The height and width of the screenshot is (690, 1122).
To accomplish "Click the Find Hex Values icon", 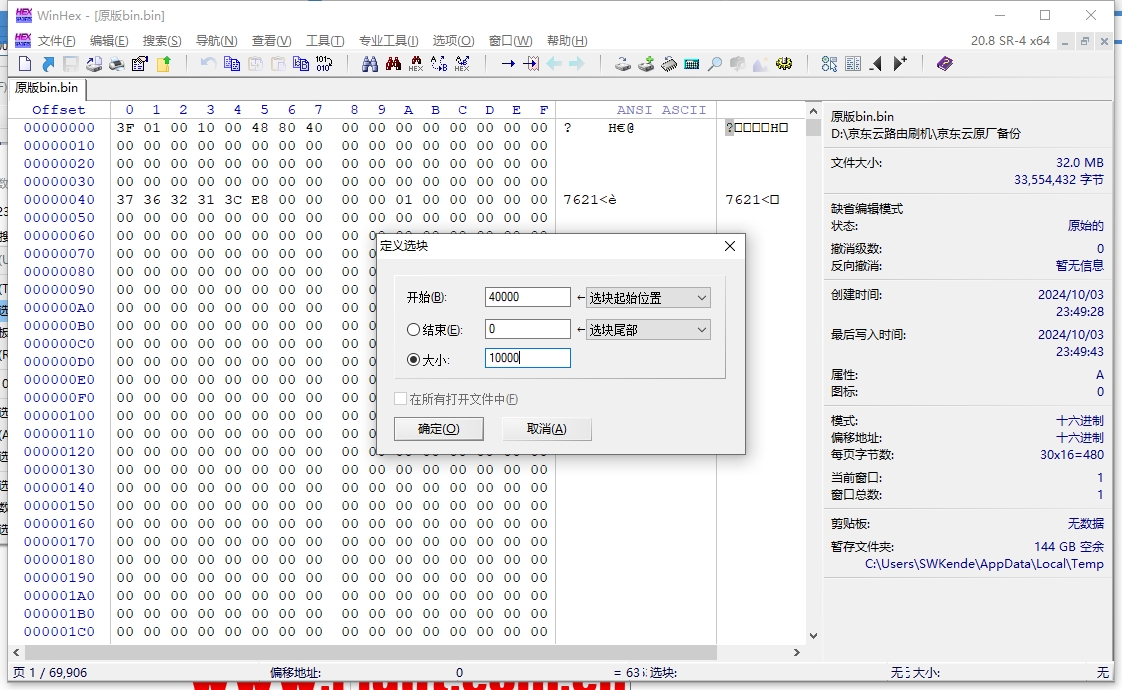I will pos(417,63).
